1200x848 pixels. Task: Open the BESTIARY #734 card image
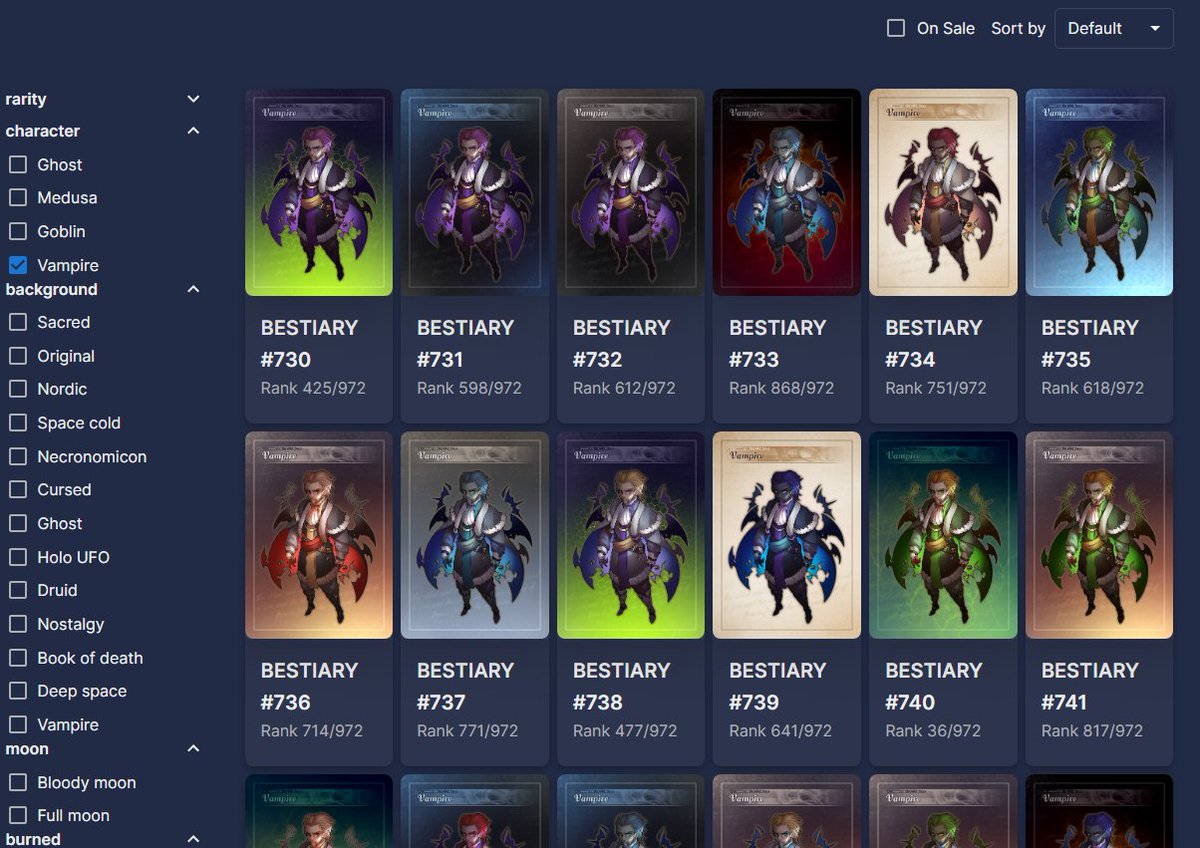[943, 192]
